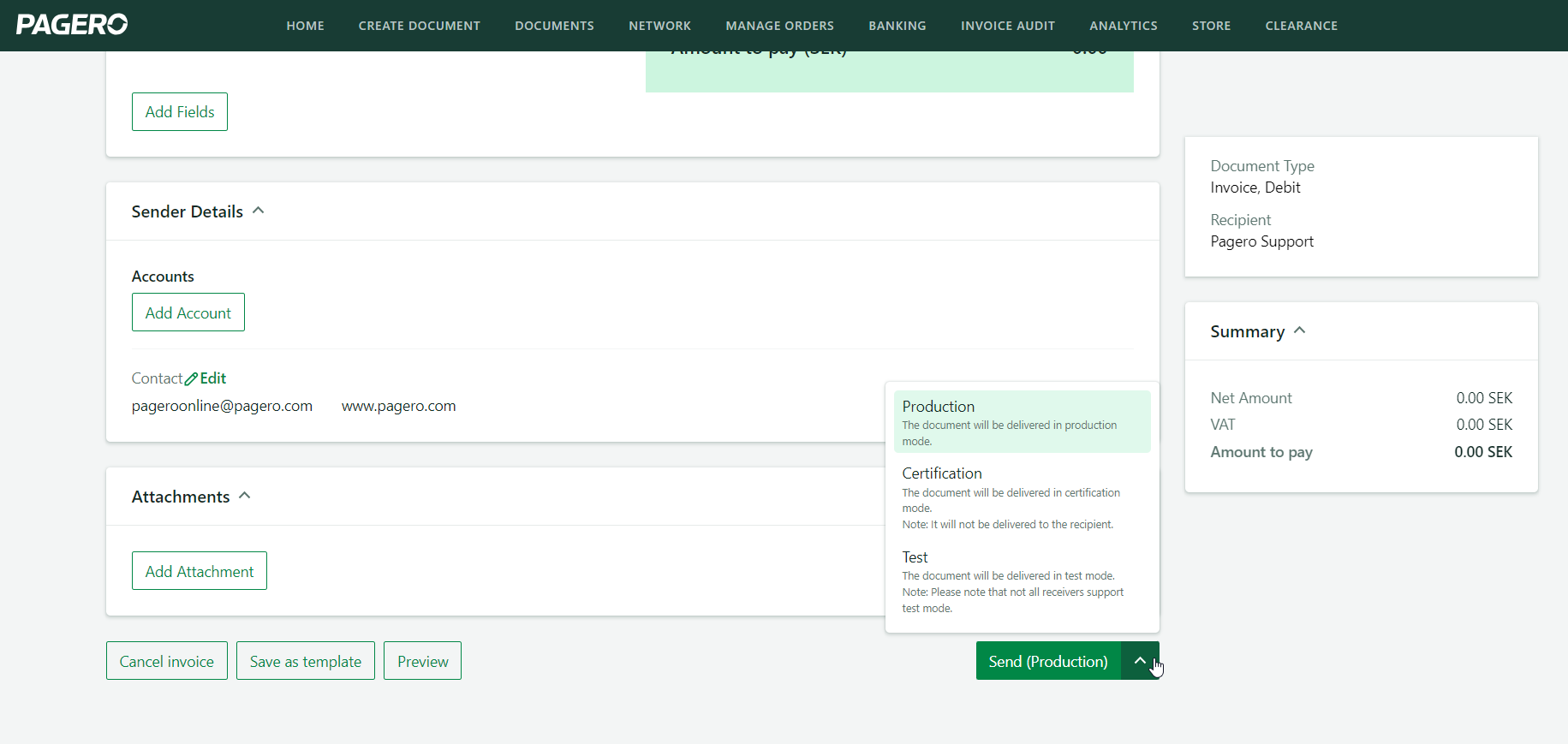Click the www.pagero.com website text
Viewport: 1568px width, 744px height.
pos(399,406)
